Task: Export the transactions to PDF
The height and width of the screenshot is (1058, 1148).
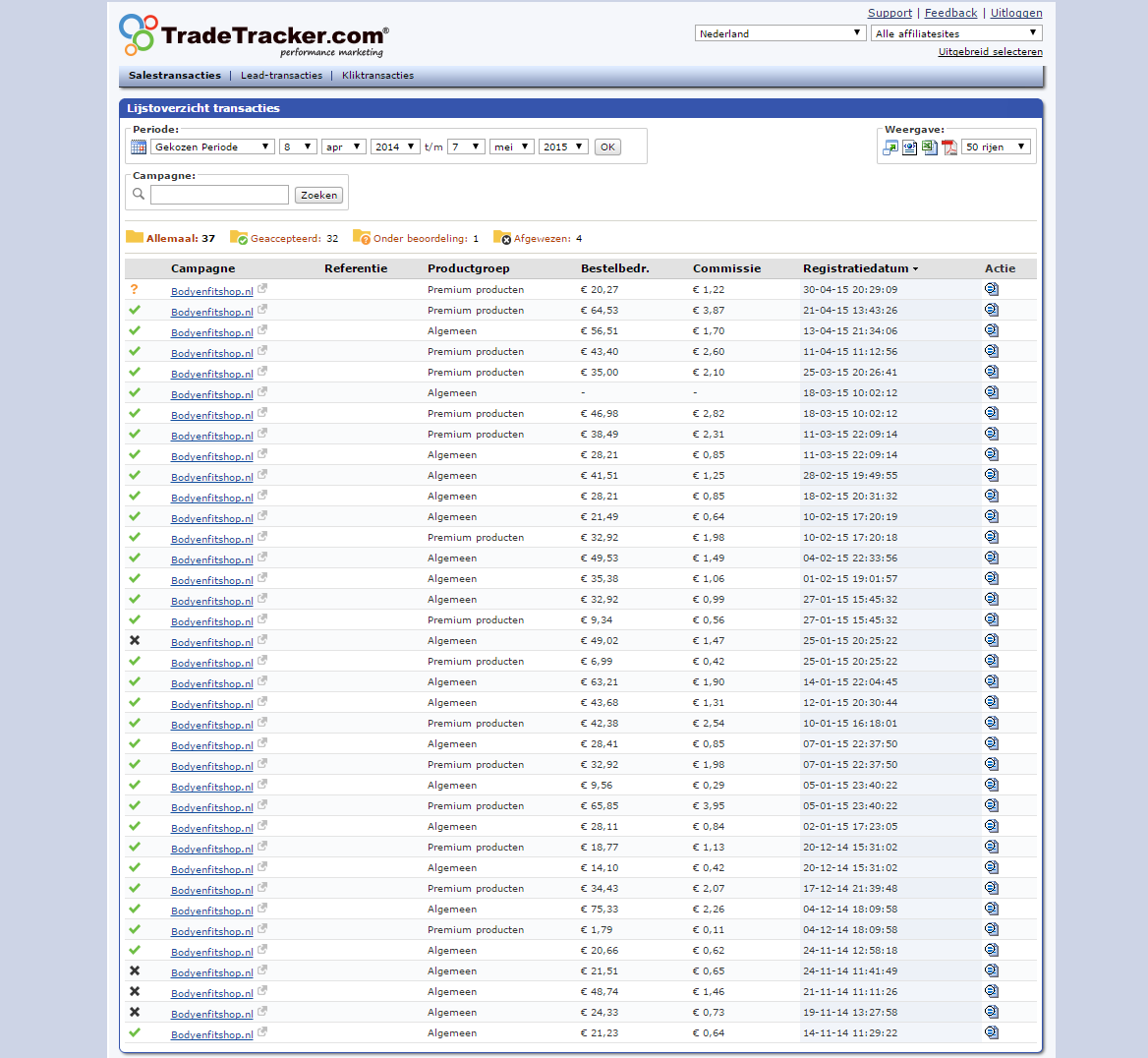Action: 949,147
